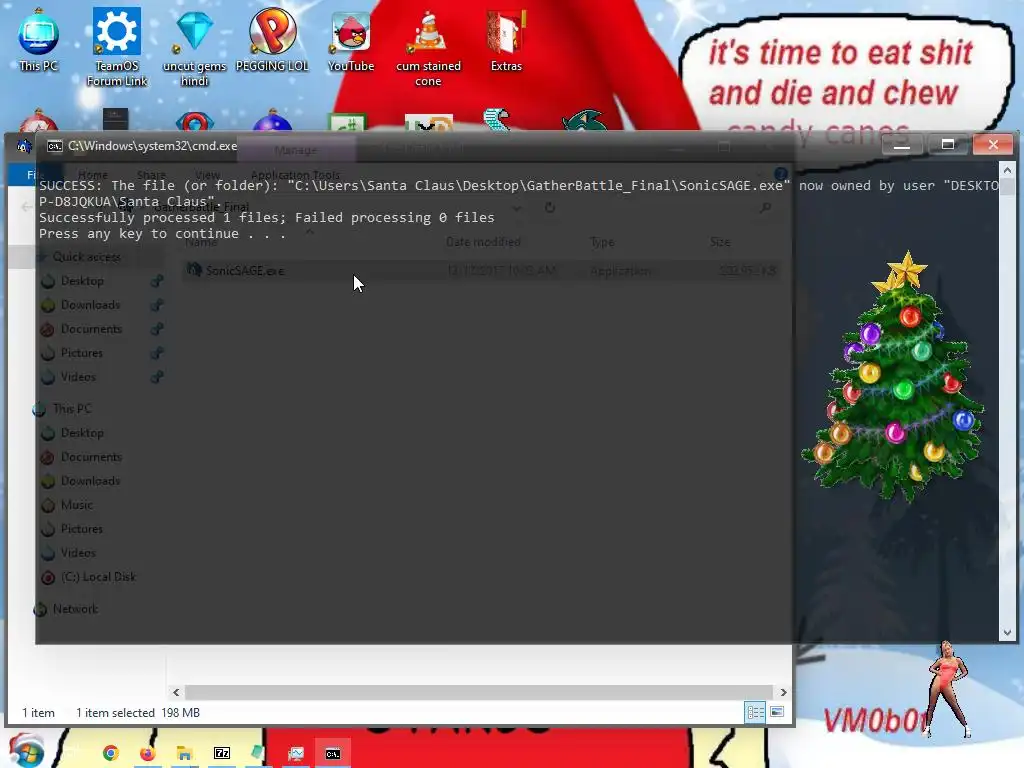Select Quick access in navigation pane
The image size is (1024, 768).
tap(86, 257)
